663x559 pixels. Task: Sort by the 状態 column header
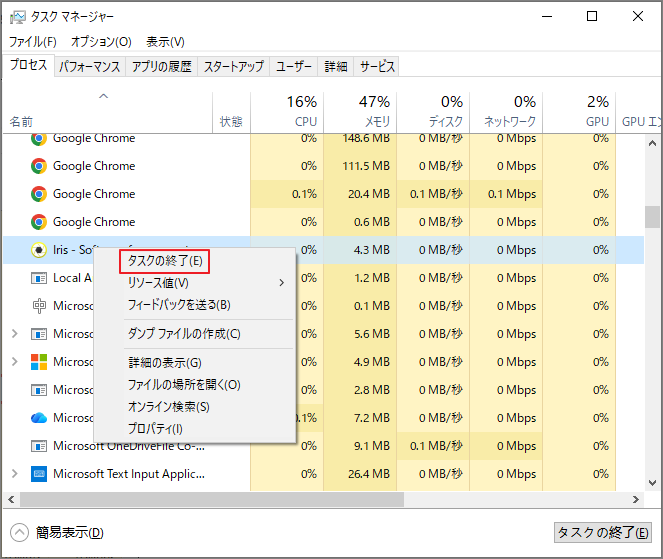tap(231, 112)
